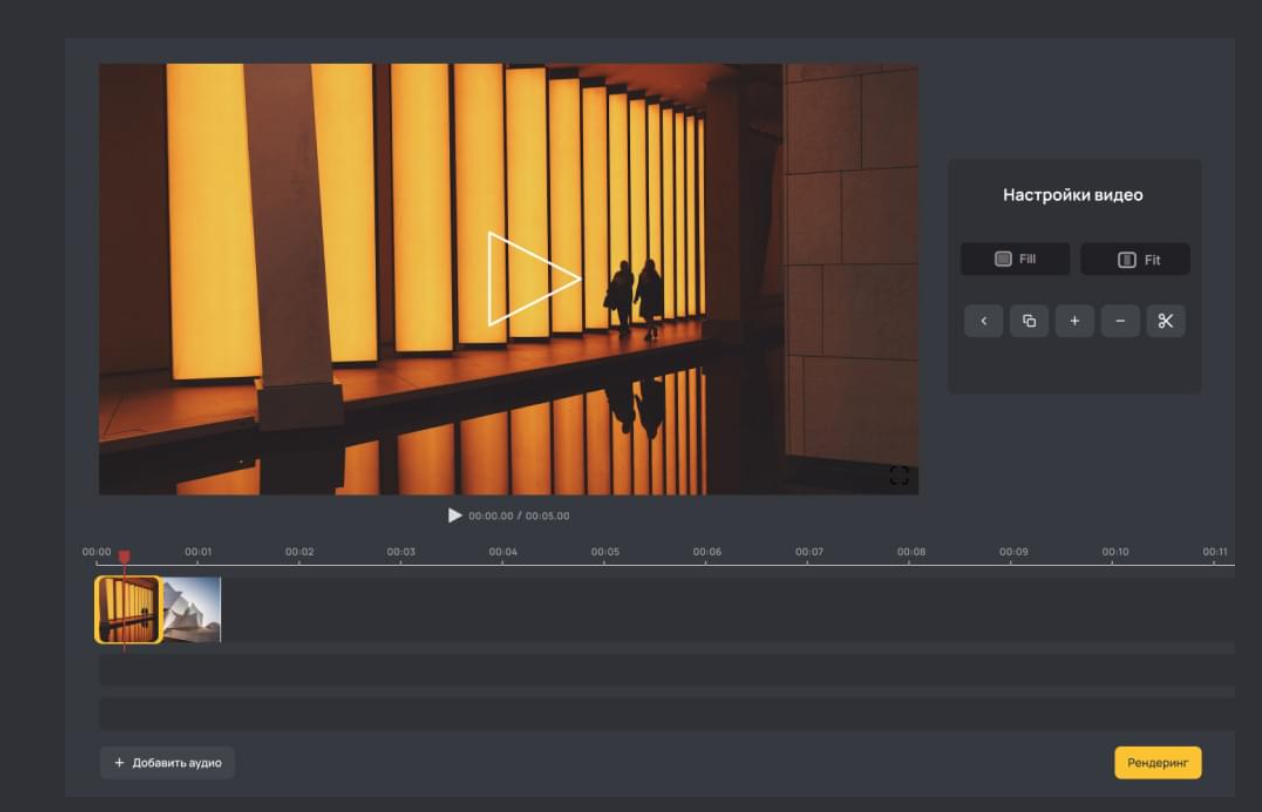
Task: Select the orange corridor clip thumbnail
Action: [128, 609]
